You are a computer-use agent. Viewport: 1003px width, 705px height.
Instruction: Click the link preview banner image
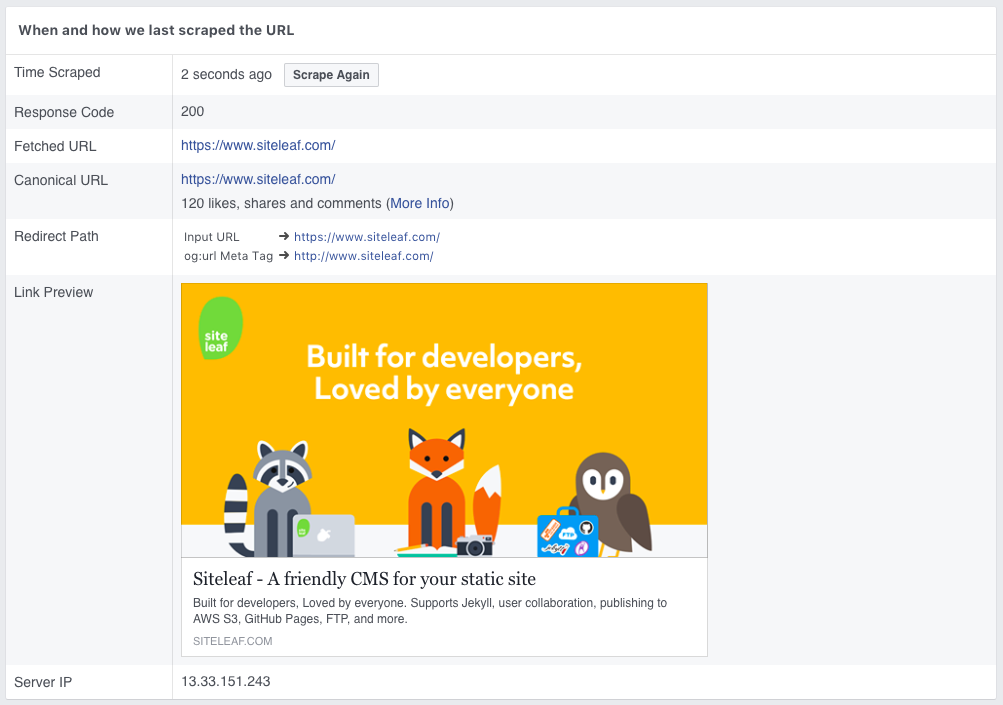[x=444, y=420]
